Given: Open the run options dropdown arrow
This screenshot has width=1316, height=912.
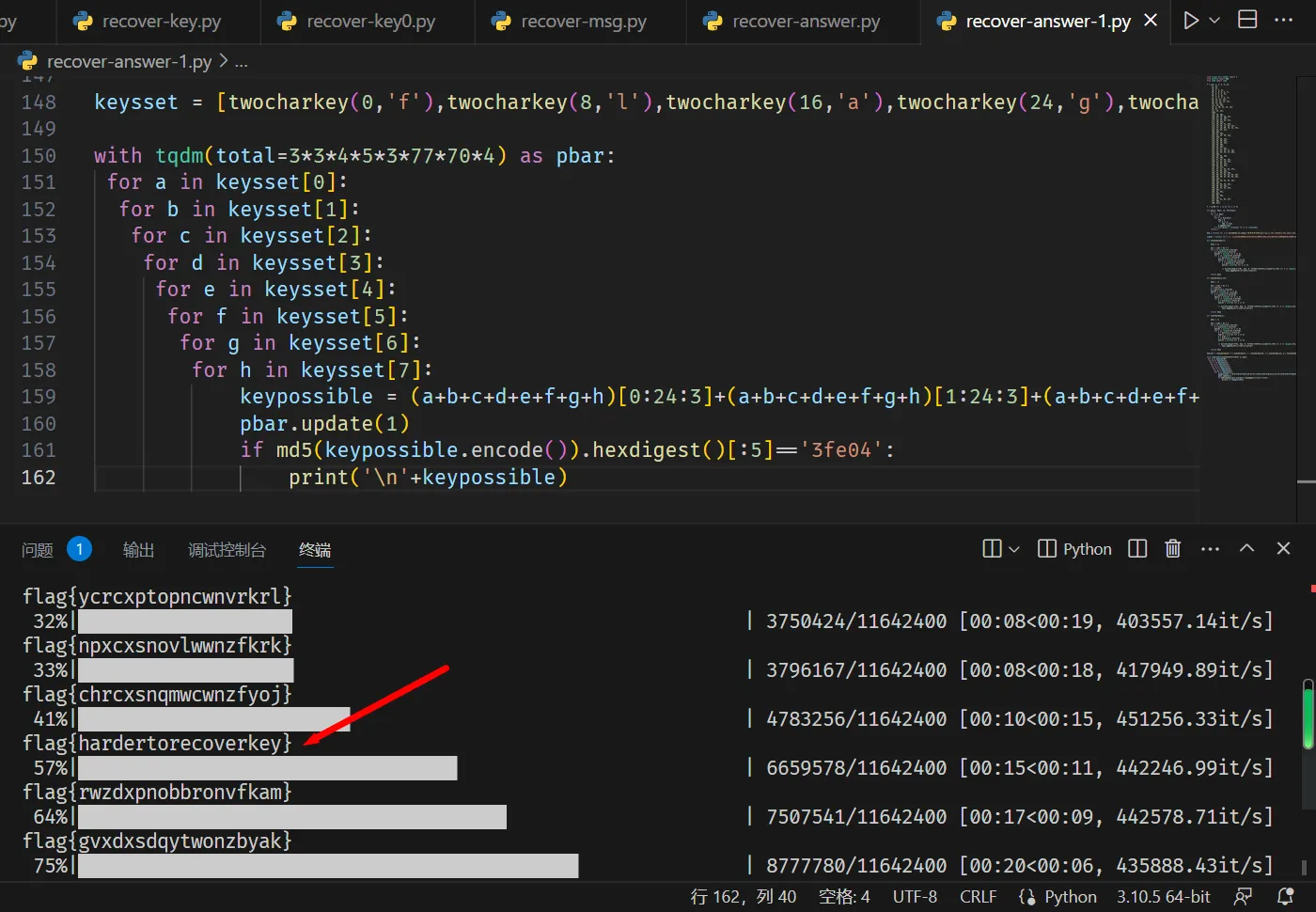Looking at the screenshot, I should (1214, 21).
